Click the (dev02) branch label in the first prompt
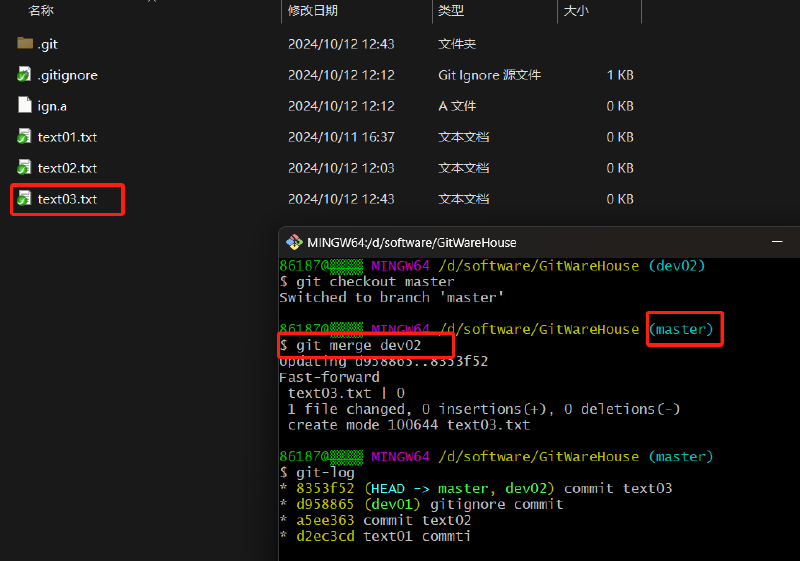This screenshot has height=561, width=800. [677, 266]
